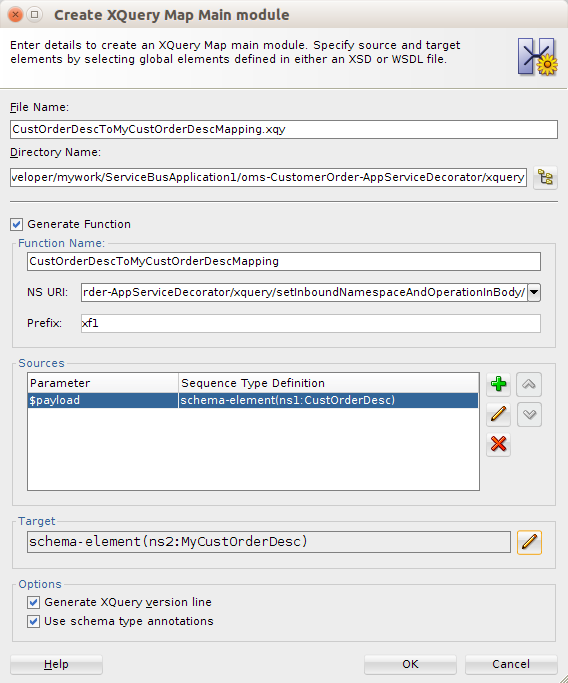Open the NS URI dropdown arrow

534,292
